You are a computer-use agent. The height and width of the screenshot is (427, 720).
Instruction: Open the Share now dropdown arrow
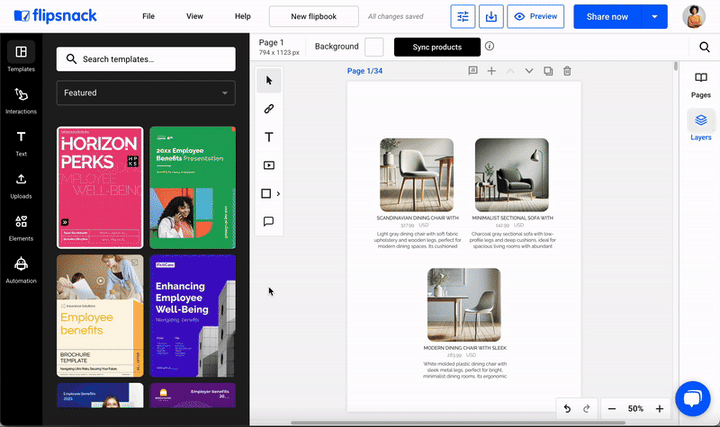[655, 17]
